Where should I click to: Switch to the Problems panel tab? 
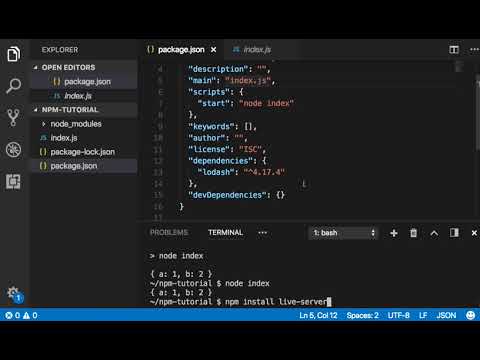click(x=169, y=232)
